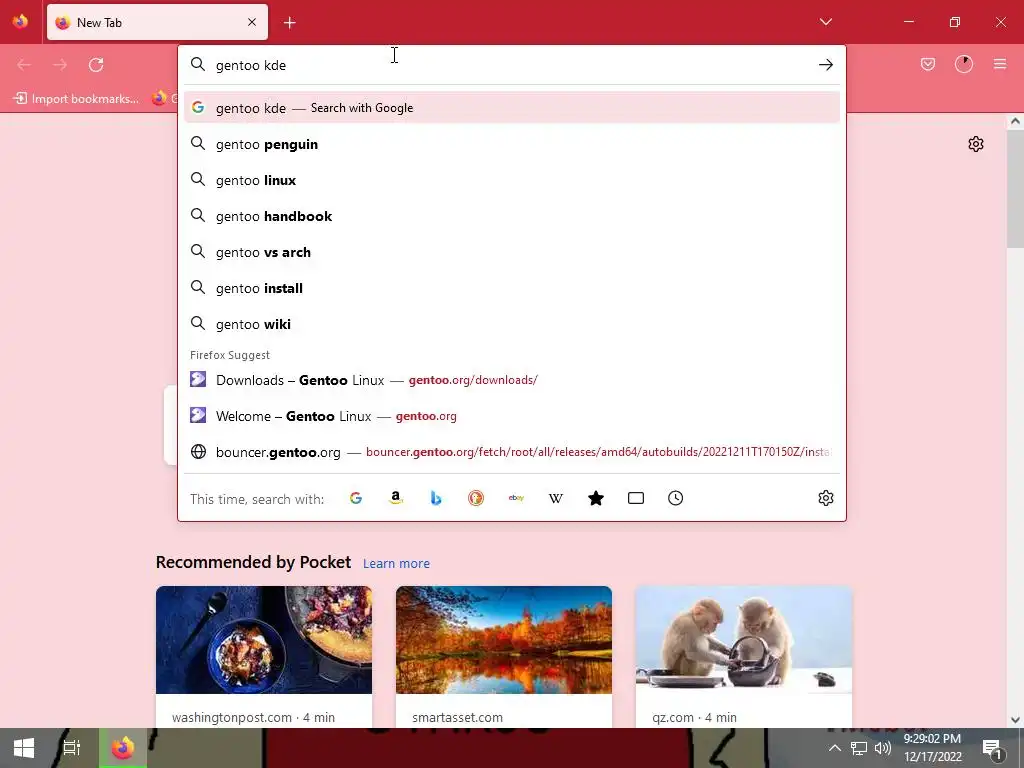Image resolution: width=1024 pixels, height=768 pixels.
Task: Click the forward navigation arrow
Action: tap(60, 65)
